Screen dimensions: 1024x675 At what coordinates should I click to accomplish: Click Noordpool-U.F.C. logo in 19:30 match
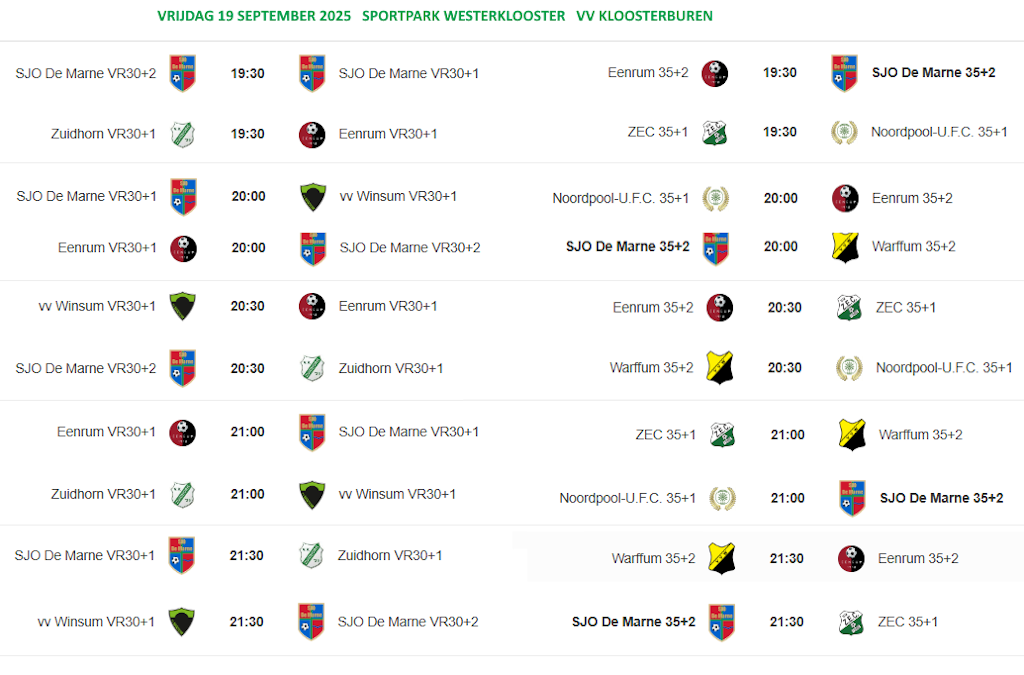[x=844, y=133]
